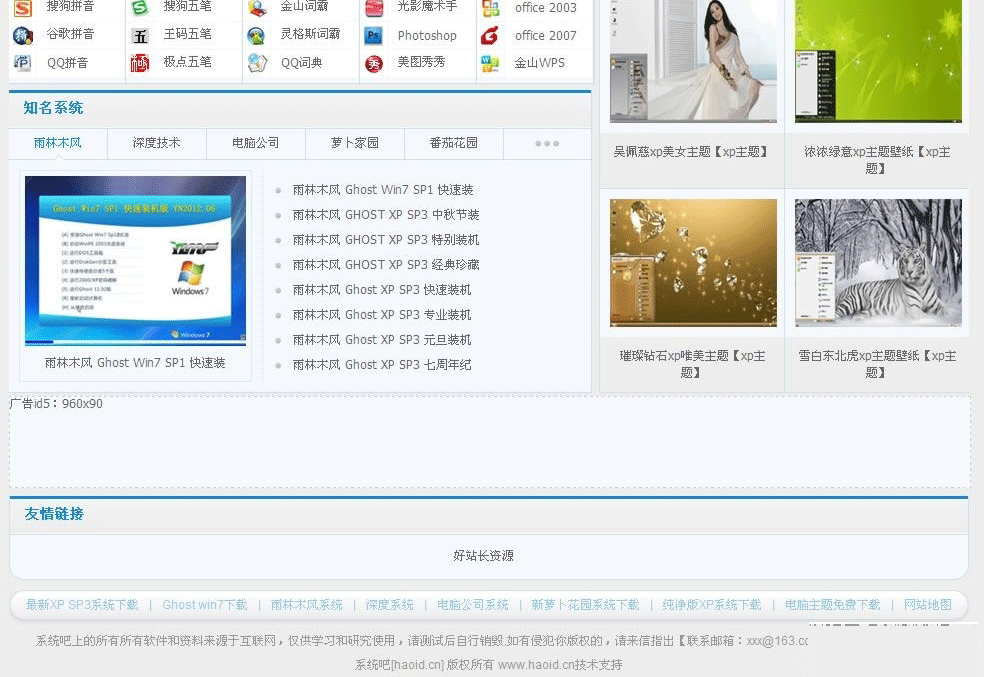
Task: Click the QQ词典 icon
Action: [x=257, y=63]
